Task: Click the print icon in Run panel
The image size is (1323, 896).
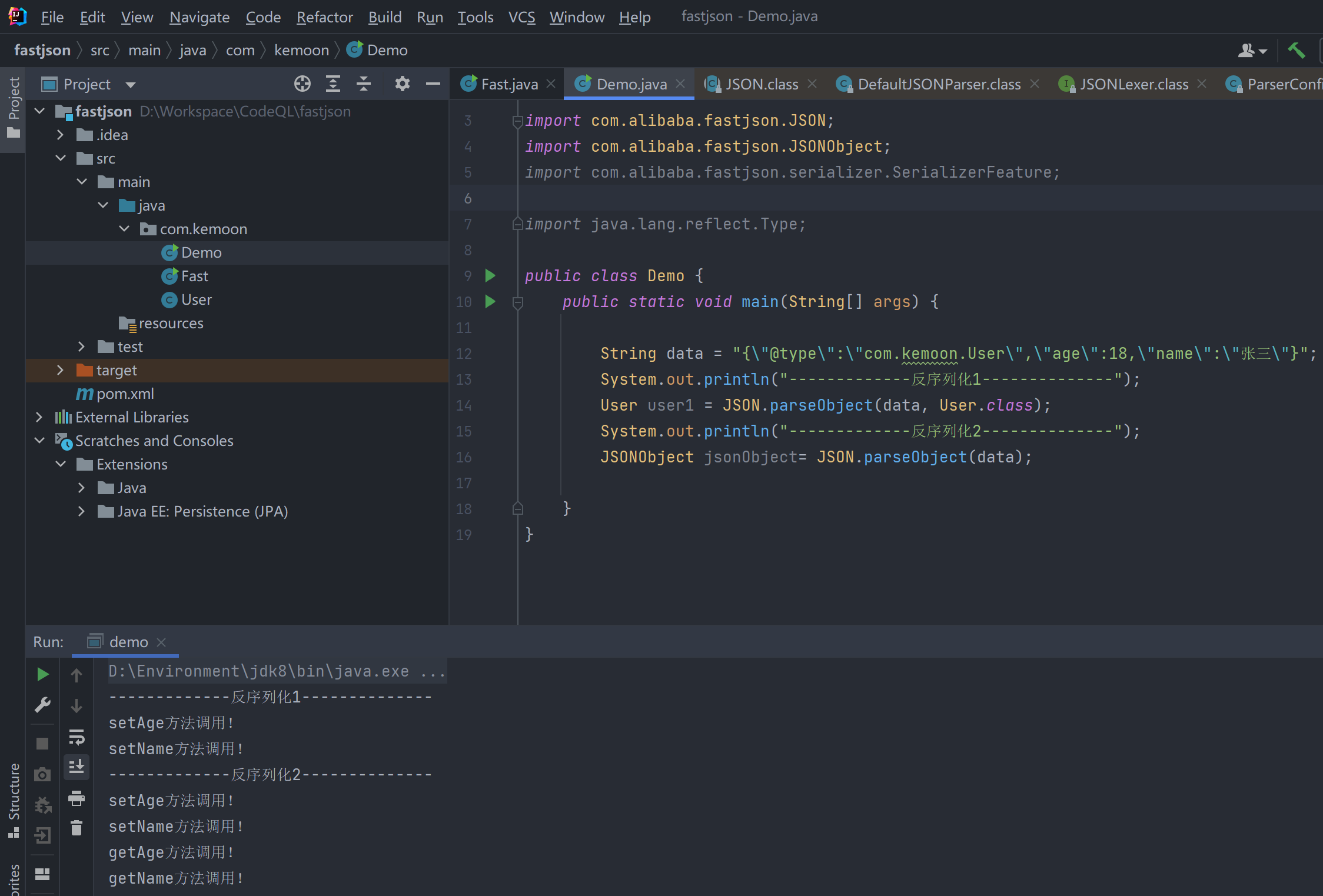Action: [77, 798]
